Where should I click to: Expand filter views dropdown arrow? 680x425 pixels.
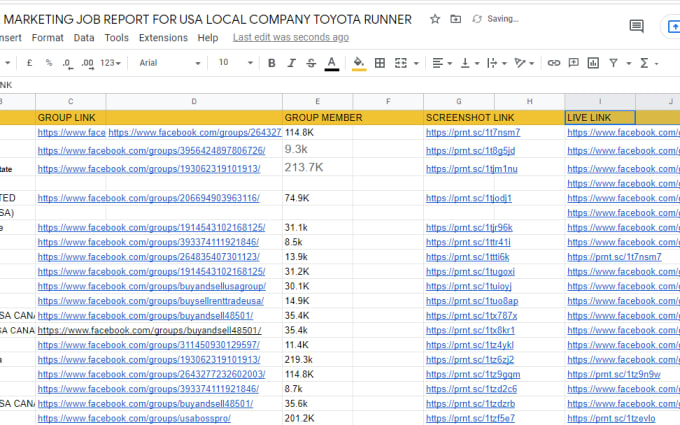point(628,63)
